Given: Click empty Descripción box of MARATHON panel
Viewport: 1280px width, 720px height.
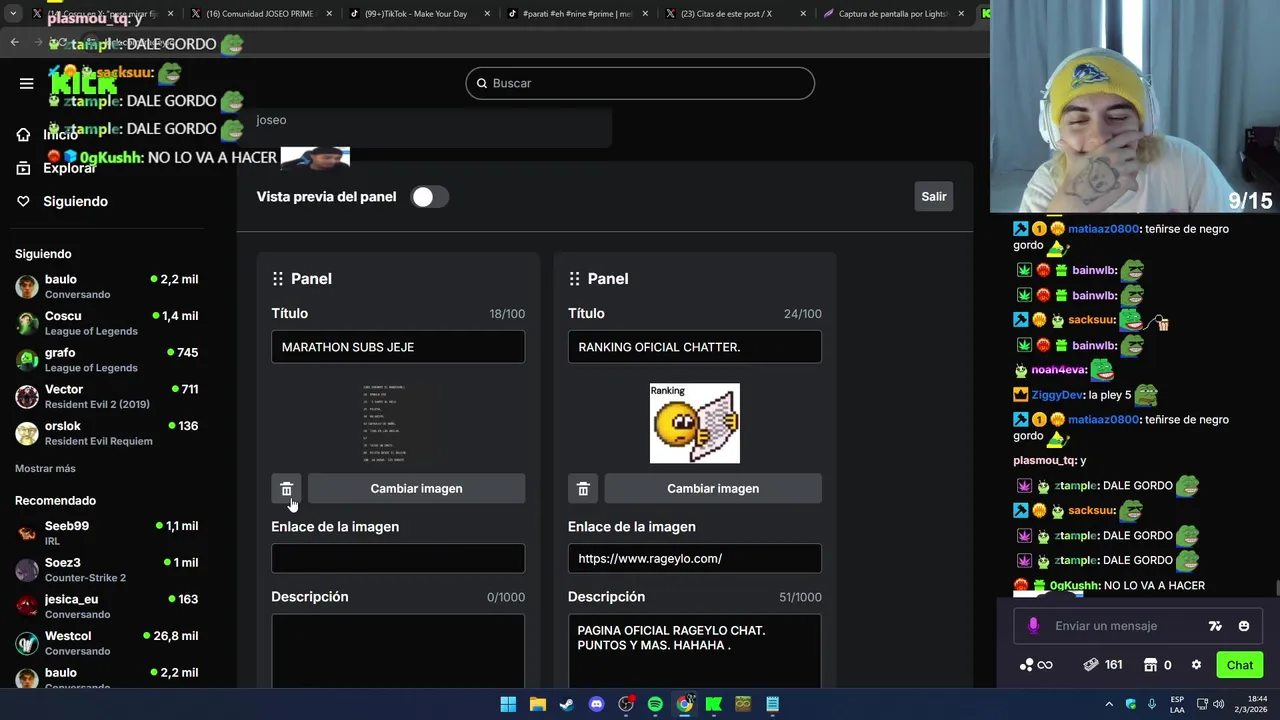Looking at the screenshot, I should 398,651.
